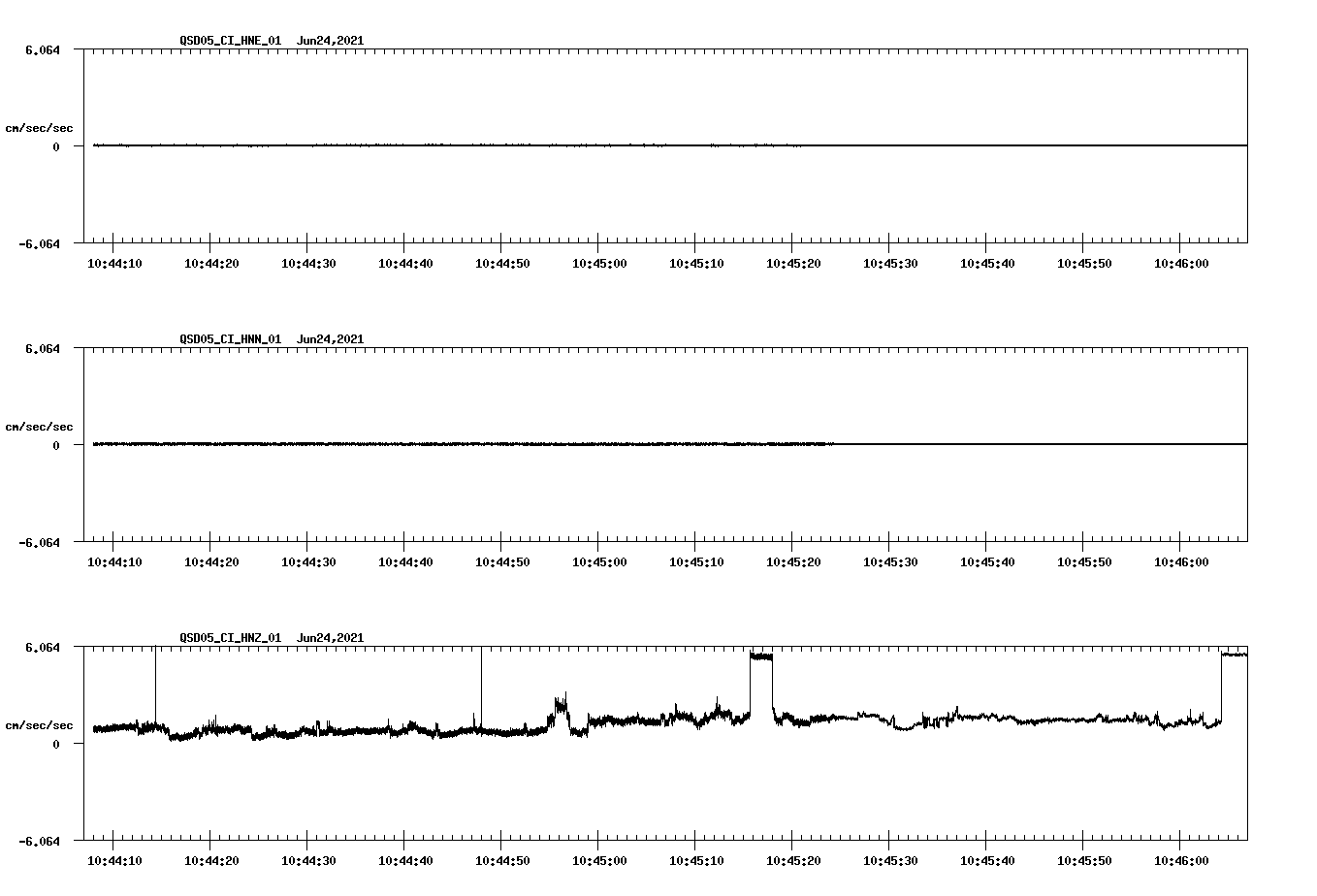Click the 0 axis label on the HNE plot
Screen dimensions: 1317x896
[56, 146]
